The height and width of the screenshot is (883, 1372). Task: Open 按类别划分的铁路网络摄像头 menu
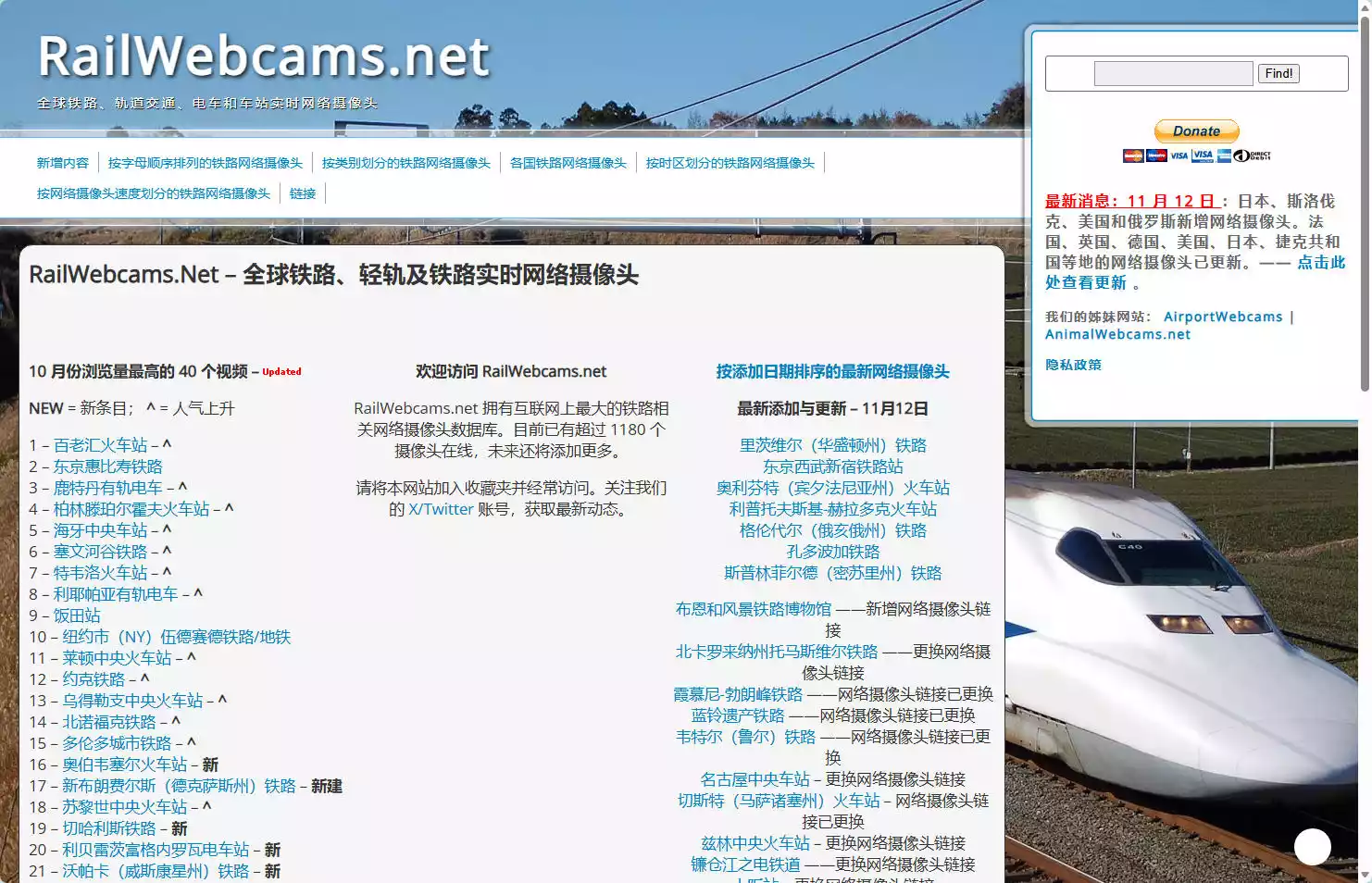pyautogui.click(x=406, y=163)
